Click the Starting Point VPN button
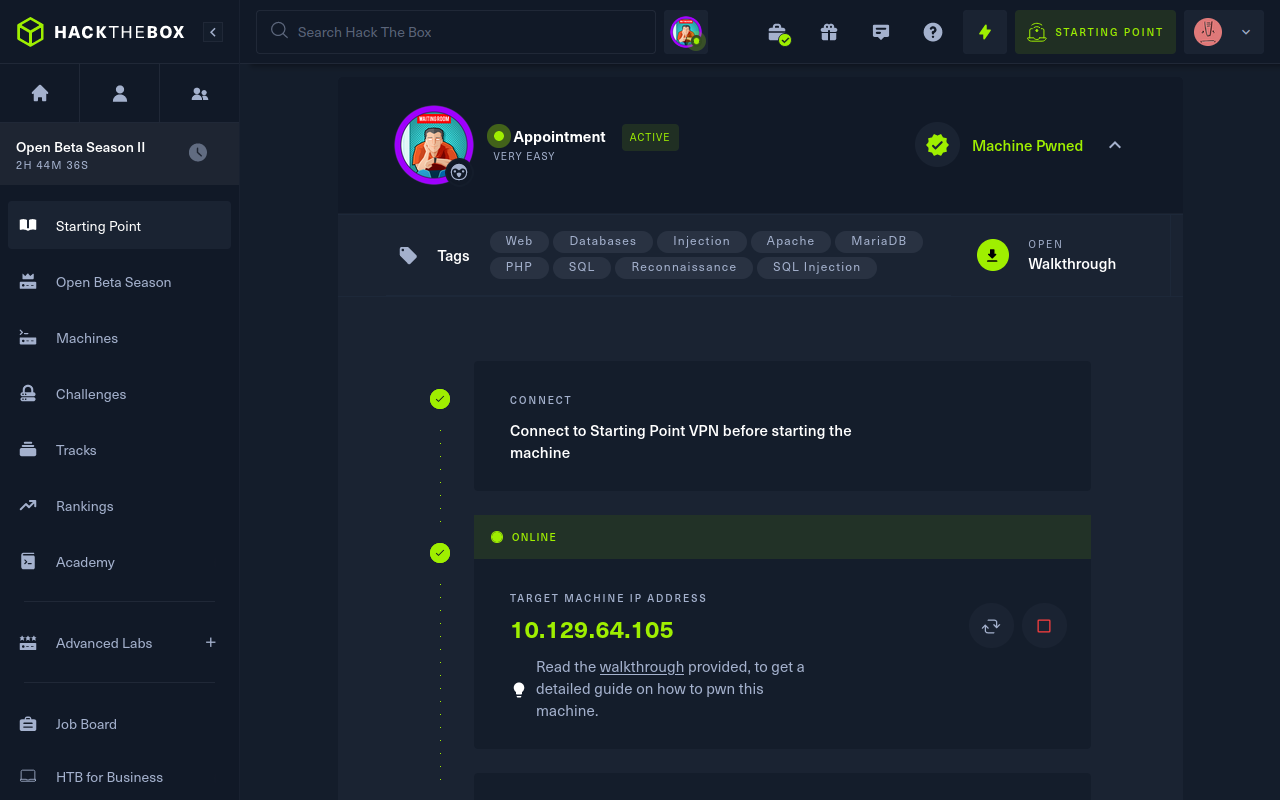The height and width of the screenshot is (800, 1280). point(1095,32)
